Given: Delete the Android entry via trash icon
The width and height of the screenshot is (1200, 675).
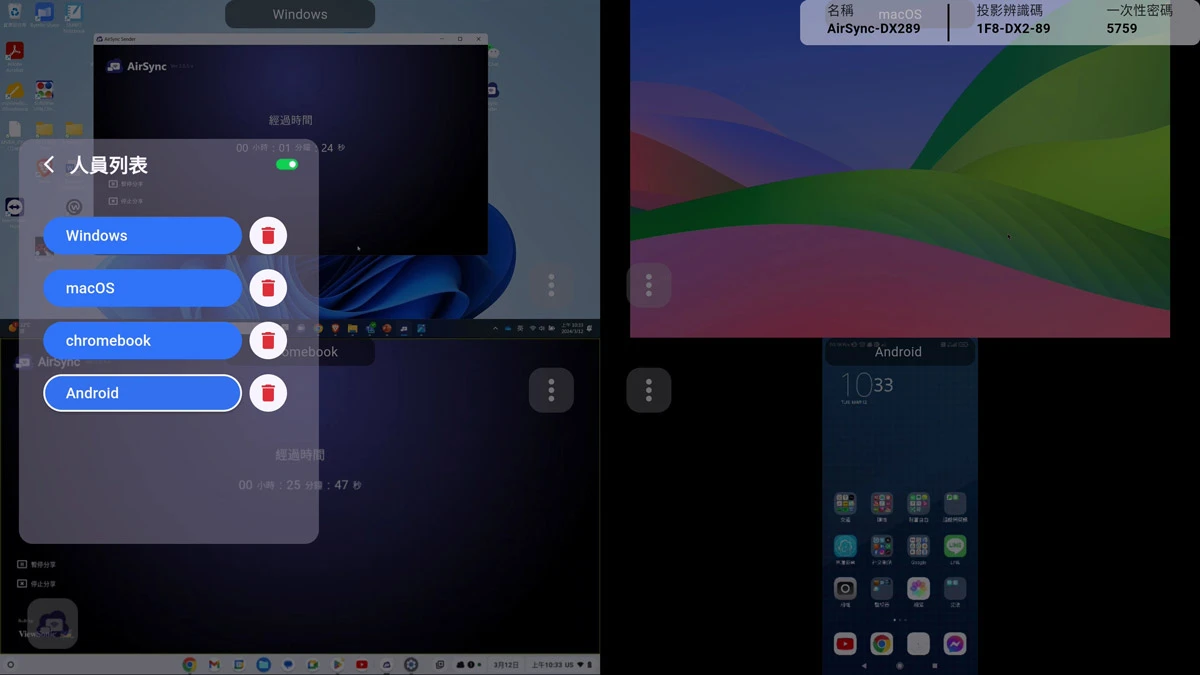Looking at the screenshot, I should (268, 393).
